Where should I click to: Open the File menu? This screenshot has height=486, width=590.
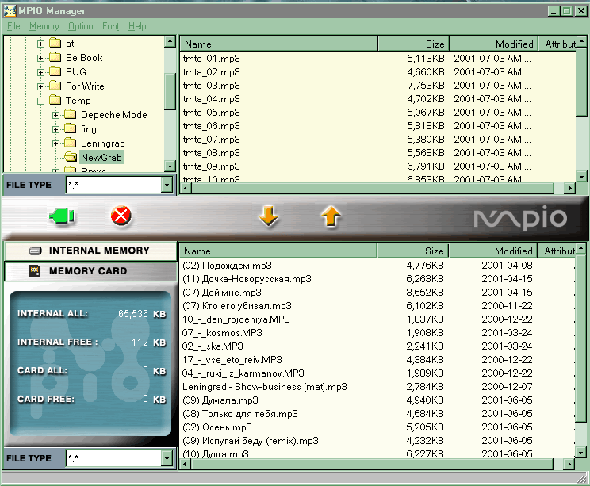point(14,26)
